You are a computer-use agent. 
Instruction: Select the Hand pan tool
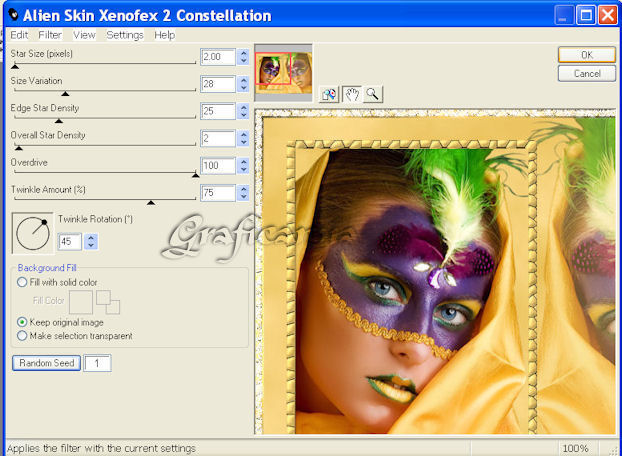(351, 94)
